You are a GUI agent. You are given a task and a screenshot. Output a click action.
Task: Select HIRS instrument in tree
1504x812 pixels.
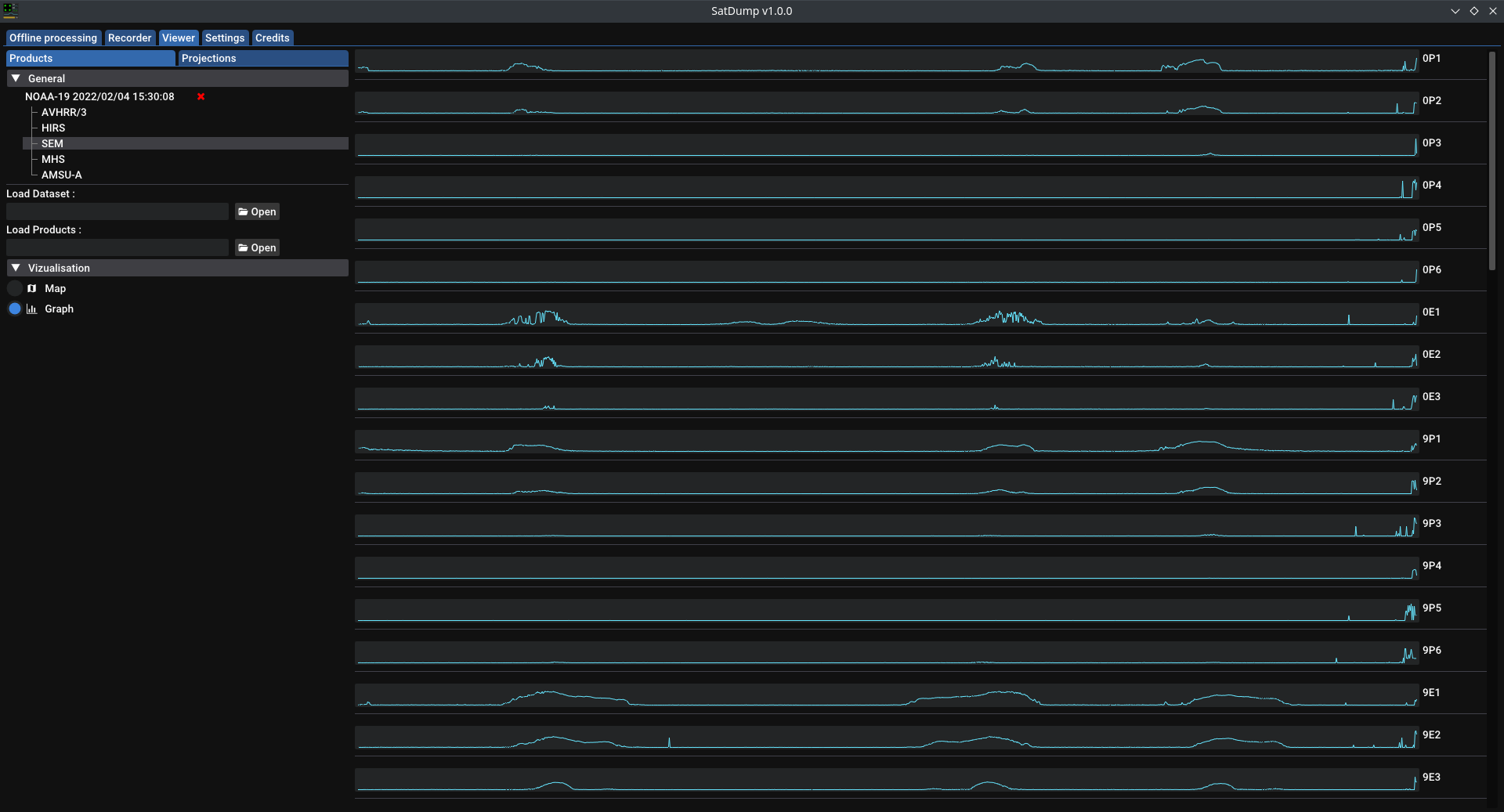point(53,128)
